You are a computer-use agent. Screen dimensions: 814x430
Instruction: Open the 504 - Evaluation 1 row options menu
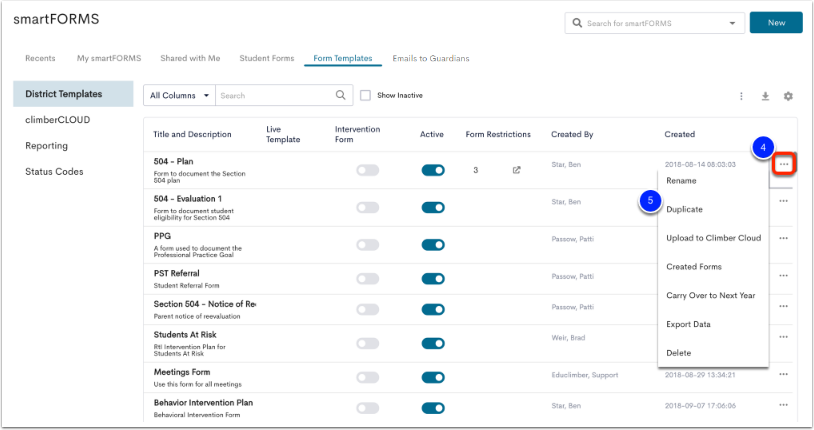[x=783, y=201]
